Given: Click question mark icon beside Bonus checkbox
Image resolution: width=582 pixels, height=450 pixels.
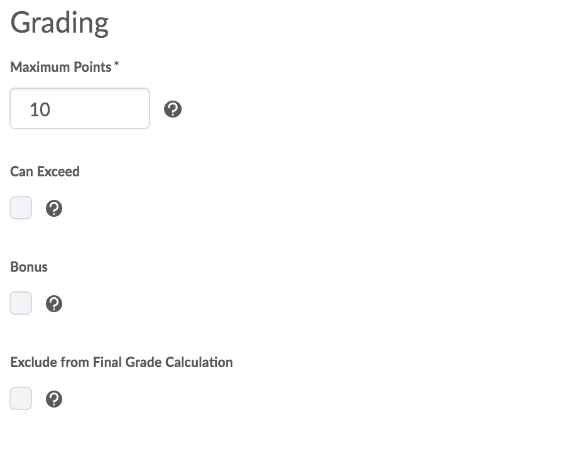Looking at the screenshot, I should coord(54,304).
